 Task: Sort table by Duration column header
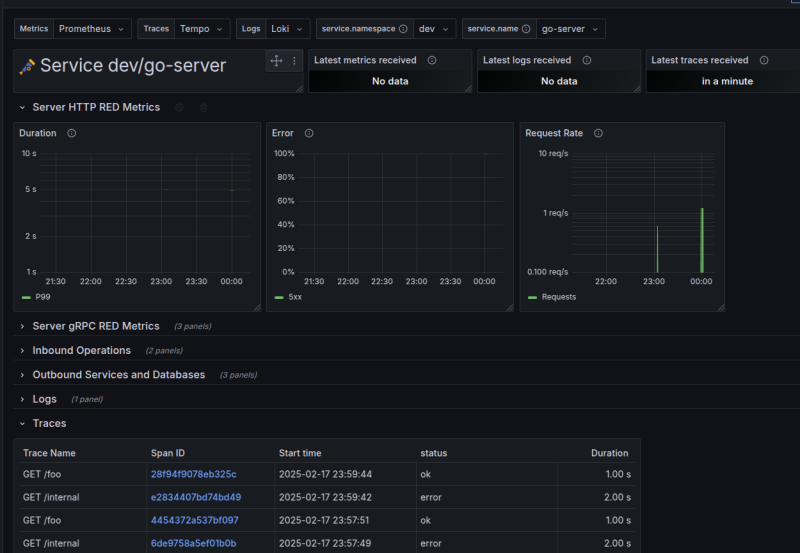609,453
